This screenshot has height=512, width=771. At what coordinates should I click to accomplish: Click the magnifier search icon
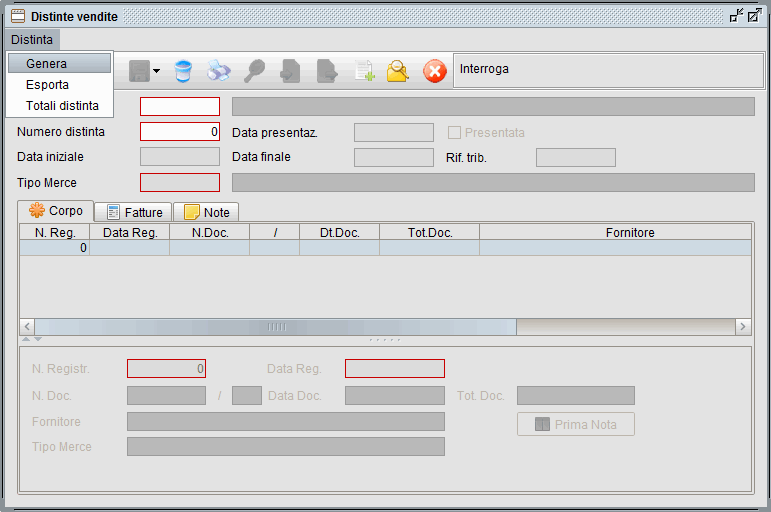(254, 71)
